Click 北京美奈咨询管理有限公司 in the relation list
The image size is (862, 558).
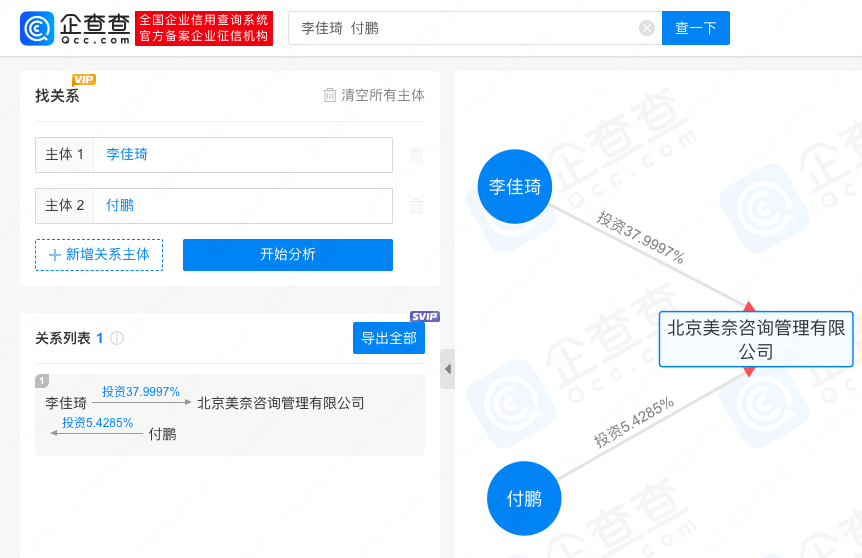pos(281,404)
